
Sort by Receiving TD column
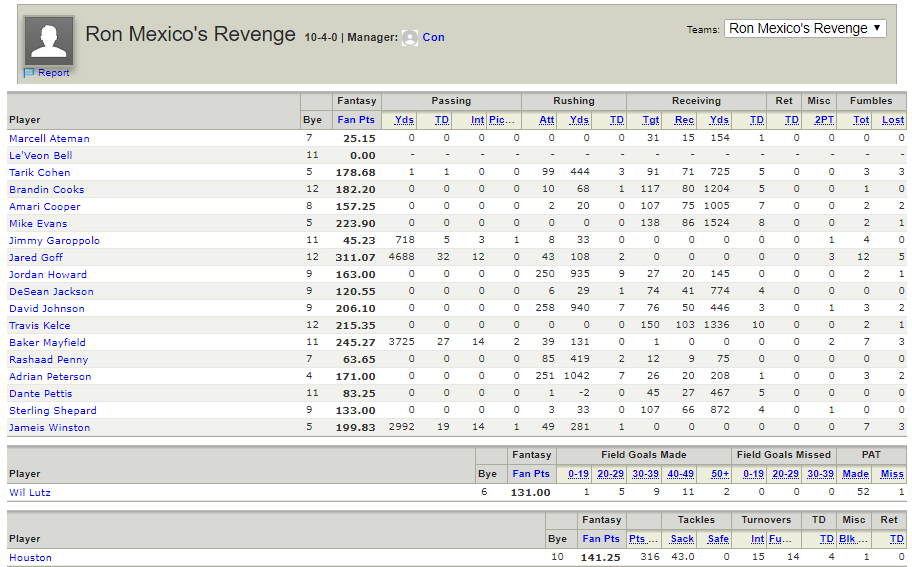click(x=757, y=120)
